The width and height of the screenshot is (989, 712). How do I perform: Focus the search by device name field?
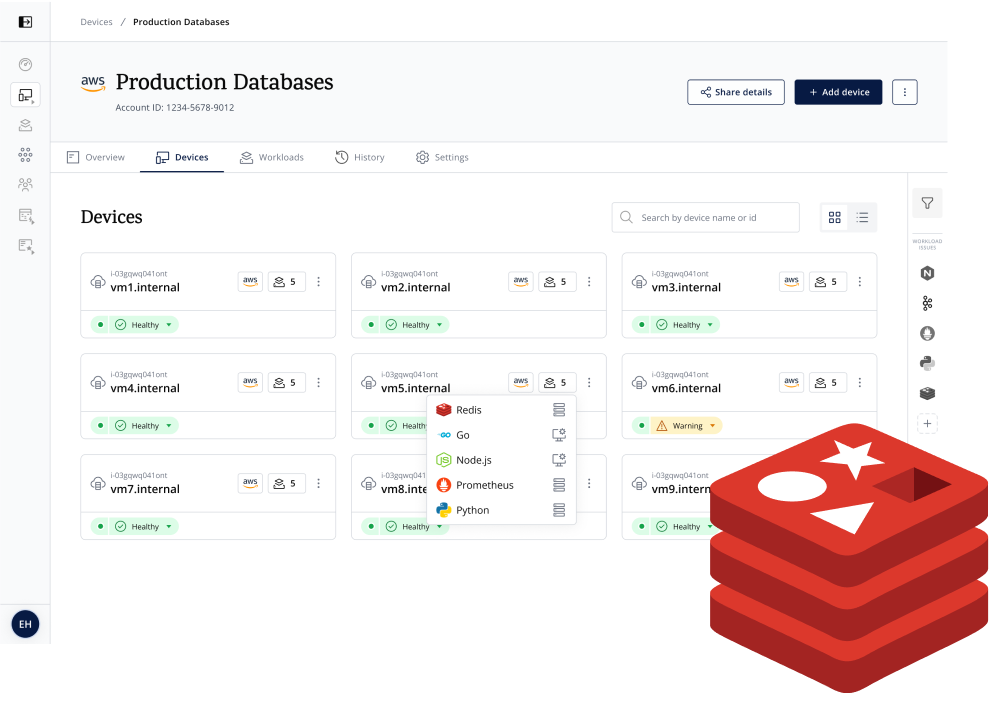click(x=705, y=218)
